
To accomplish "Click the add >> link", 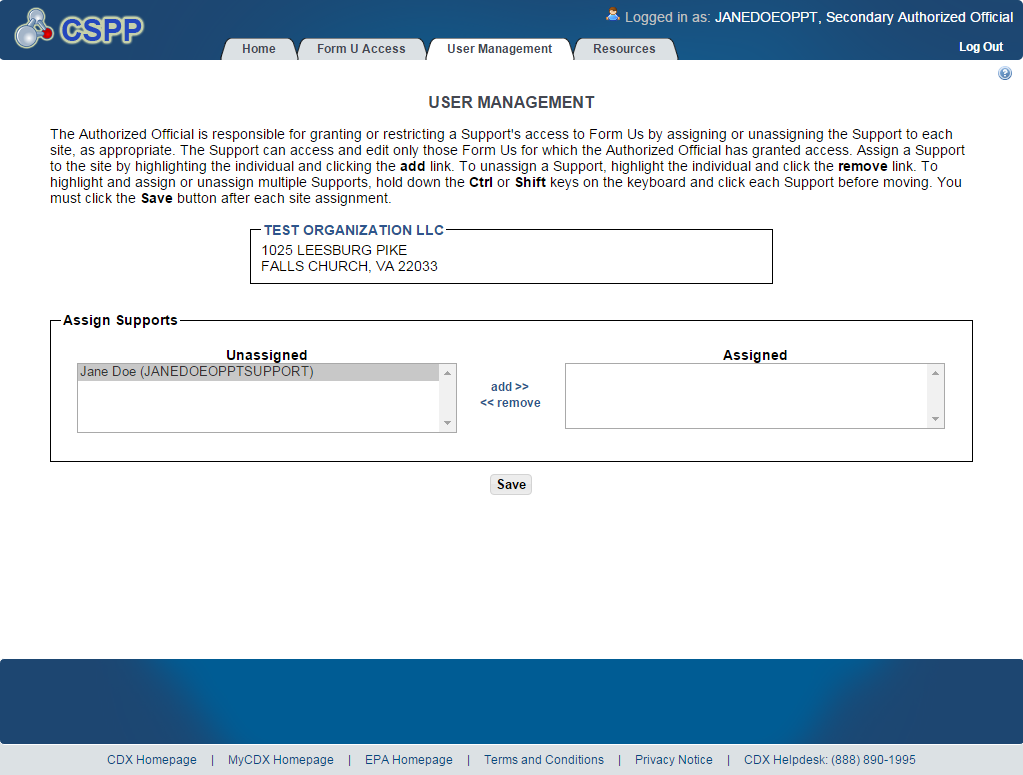I will tap(510, 387).
